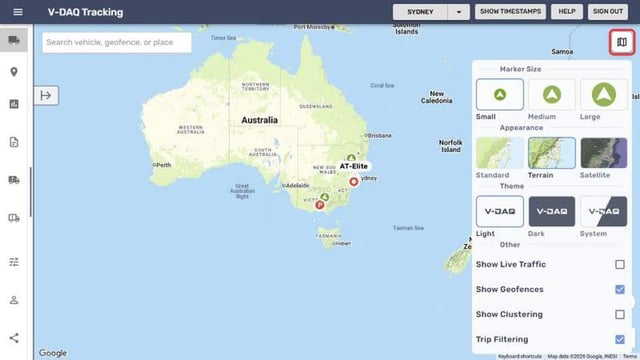
Task: Open the reports document sidebar icon
Action: 14,142
